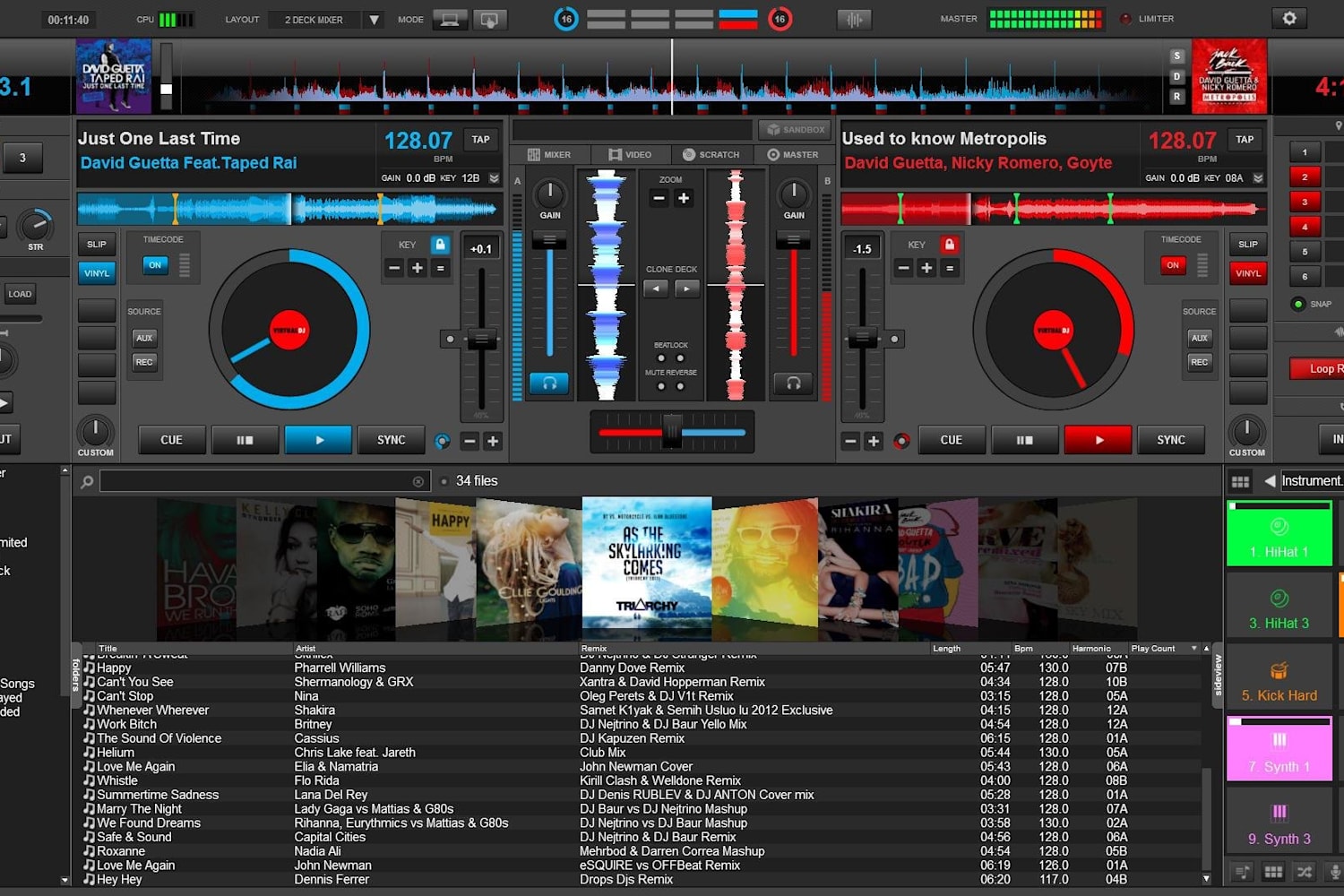Toggle SLIP mode on right deck
1344x896 pixels.
click(1248, 245)
